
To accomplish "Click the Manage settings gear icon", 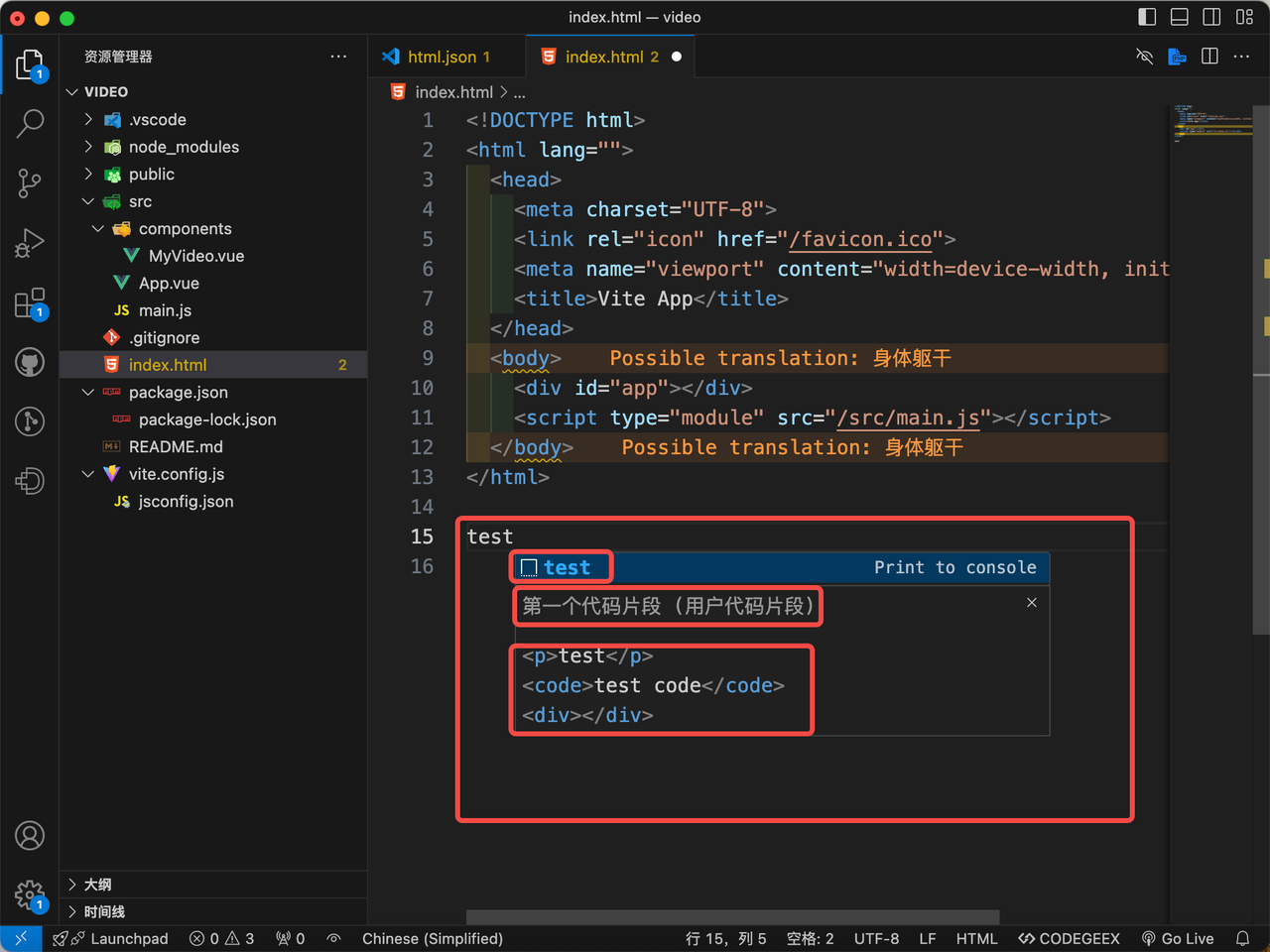I will coord(30,895).
